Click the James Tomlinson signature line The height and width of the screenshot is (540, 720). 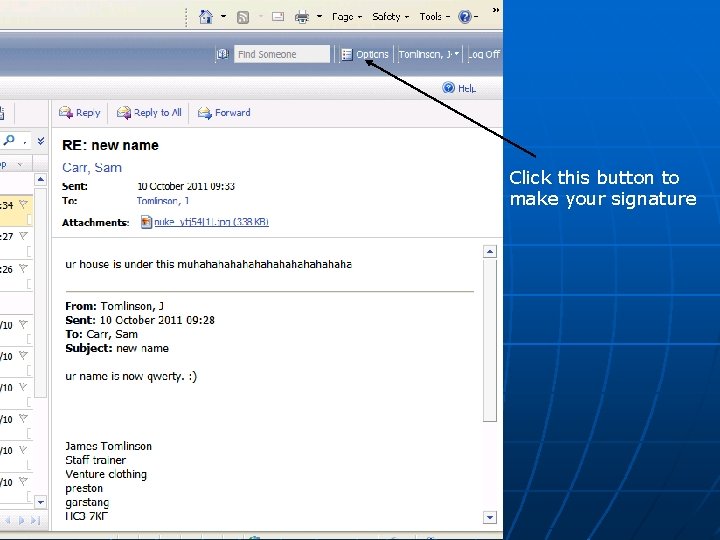(x=108, y=446)
